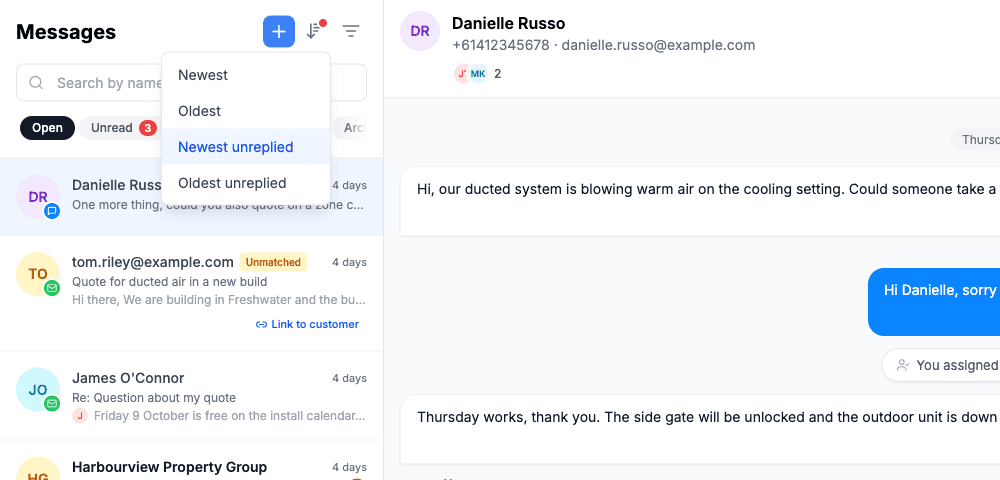The height and width of the screenshot is (480, 1000).
Task: Focus the Search by name field
Action: (191, 83)
